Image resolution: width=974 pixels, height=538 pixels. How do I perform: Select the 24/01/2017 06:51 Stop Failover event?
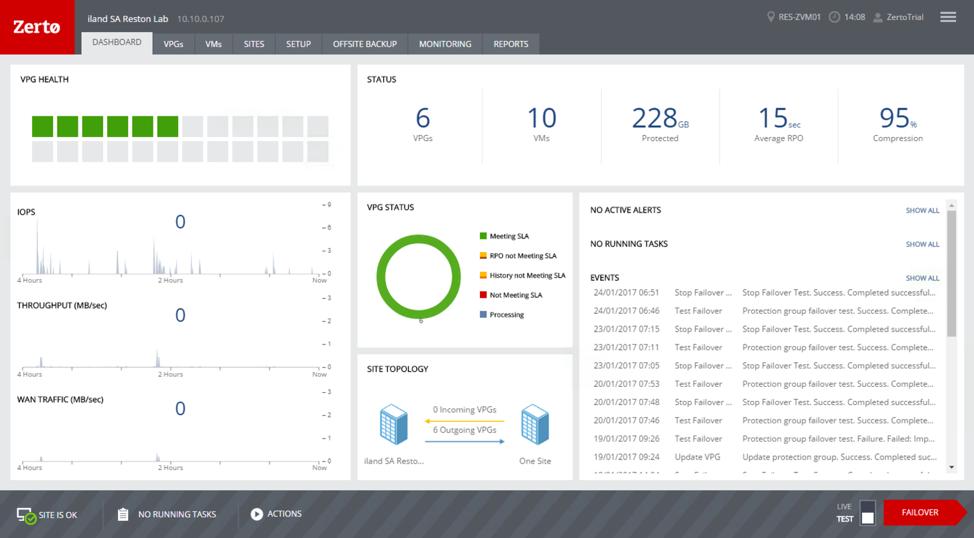click(764, 293)
